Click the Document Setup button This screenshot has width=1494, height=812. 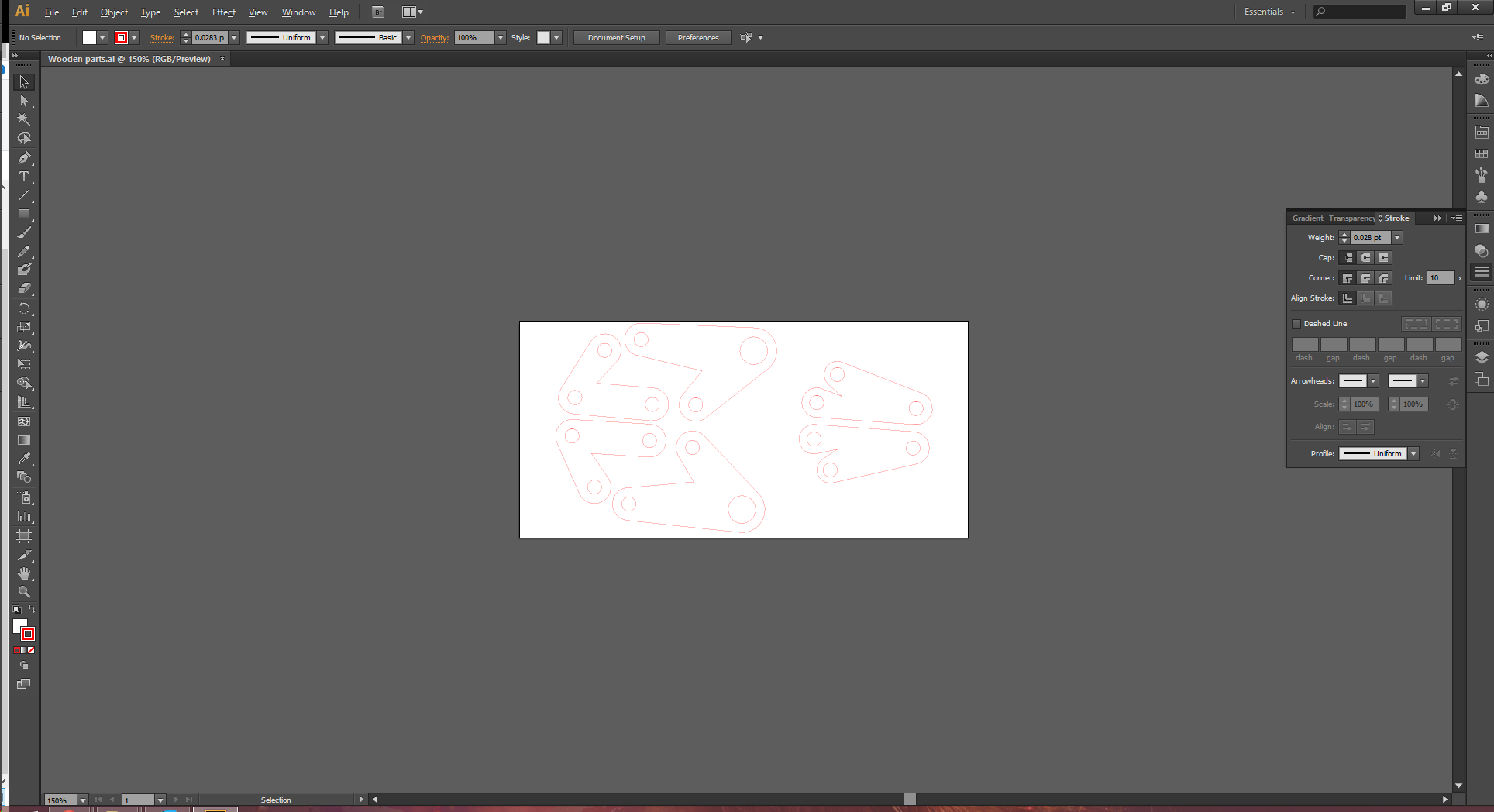(x=616, y=38)
